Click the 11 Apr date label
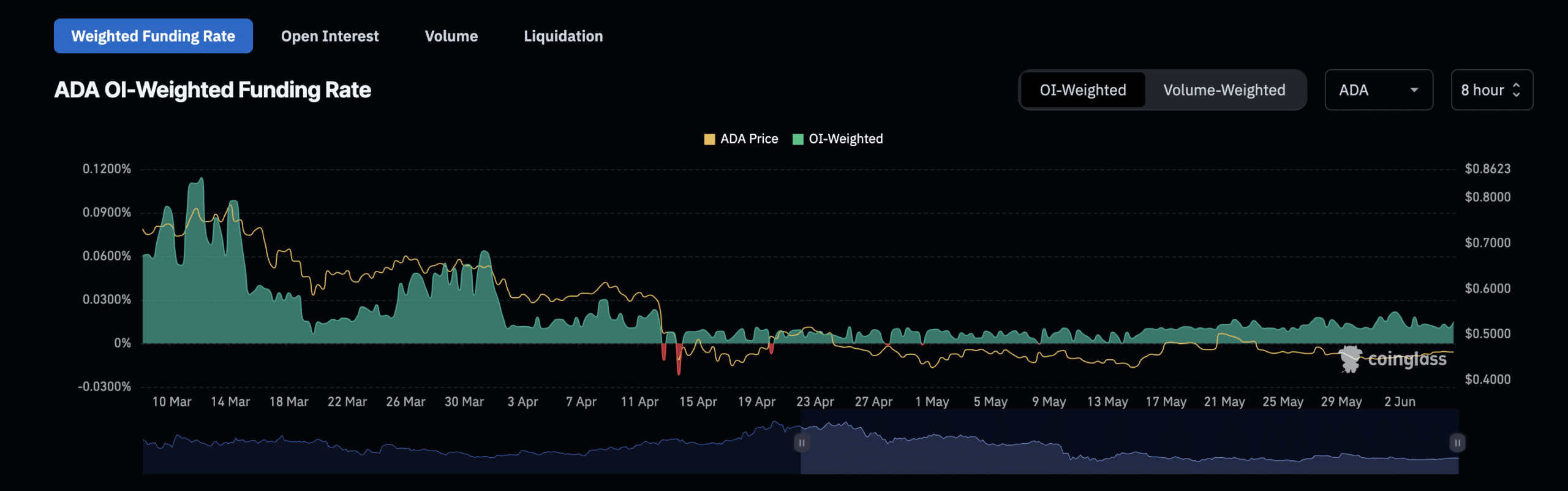The width and height of the screenshot is (1568, 491). pos(639,402)
